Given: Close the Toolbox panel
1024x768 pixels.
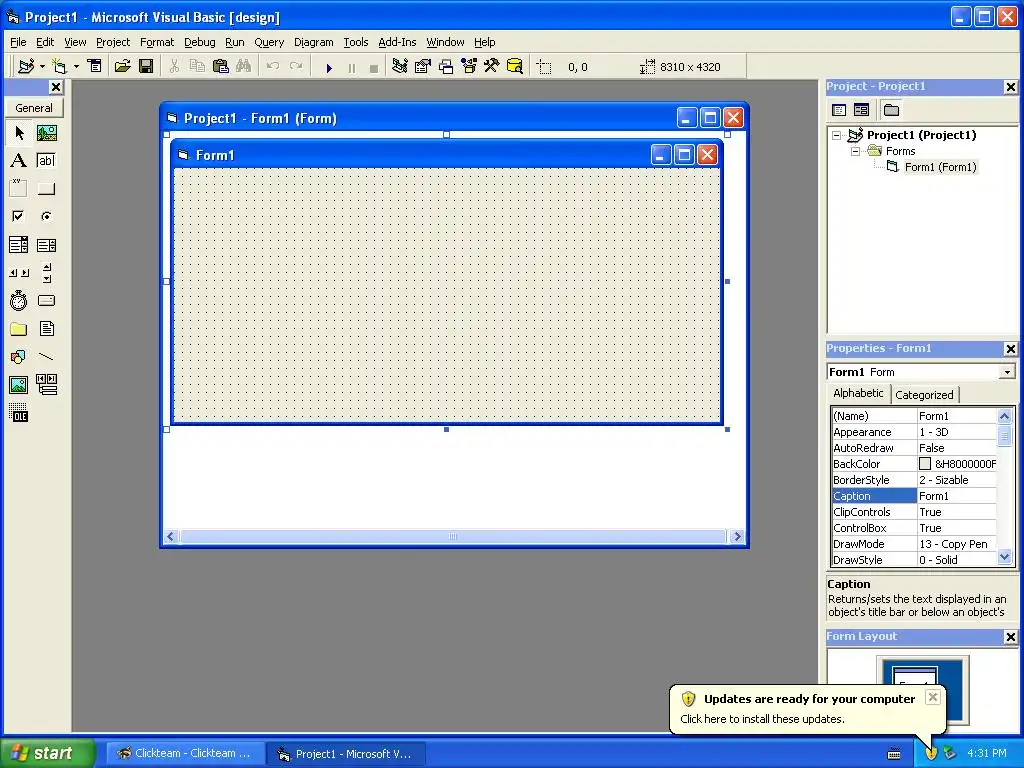Looking at the screenshot, I should [56, 87].
